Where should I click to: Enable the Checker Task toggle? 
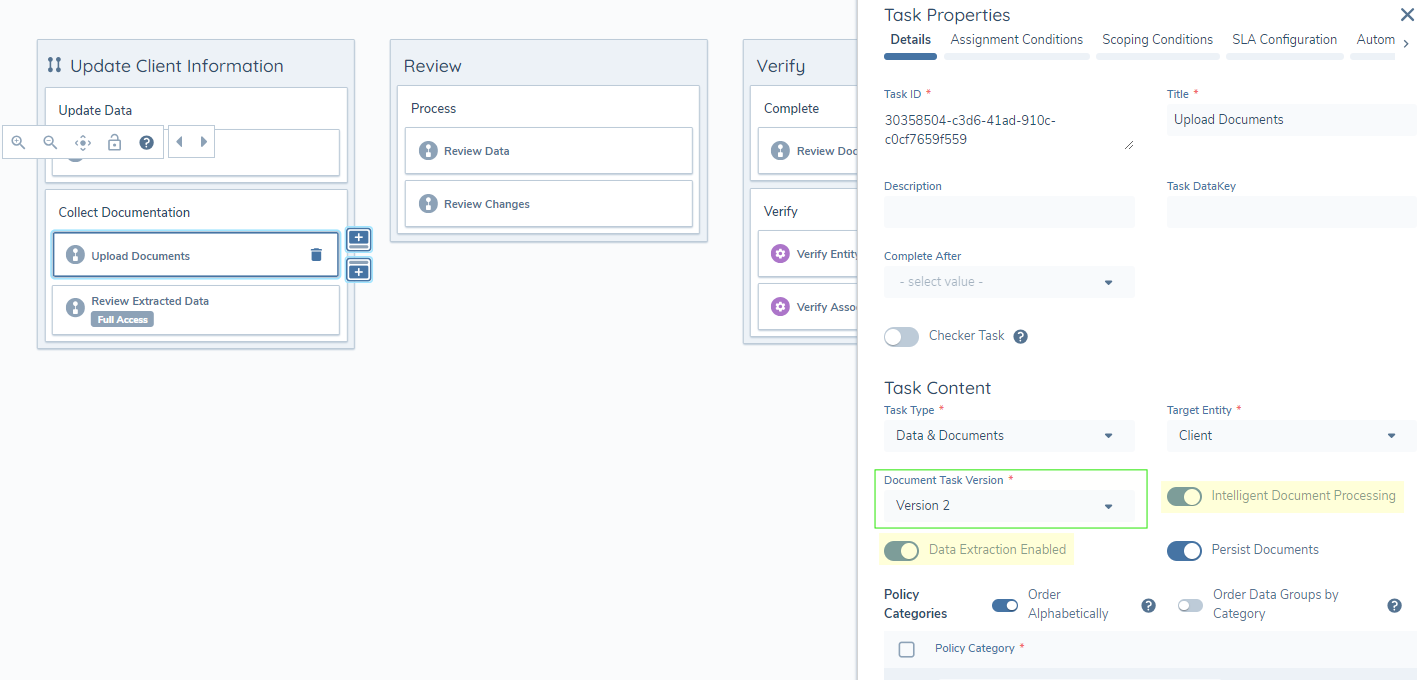pyautogui.click(x=901, y=336)
